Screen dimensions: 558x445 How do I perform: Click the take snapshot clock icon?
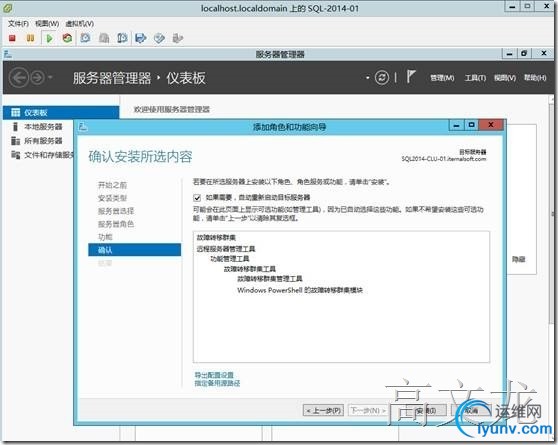[x=85, y=38]
